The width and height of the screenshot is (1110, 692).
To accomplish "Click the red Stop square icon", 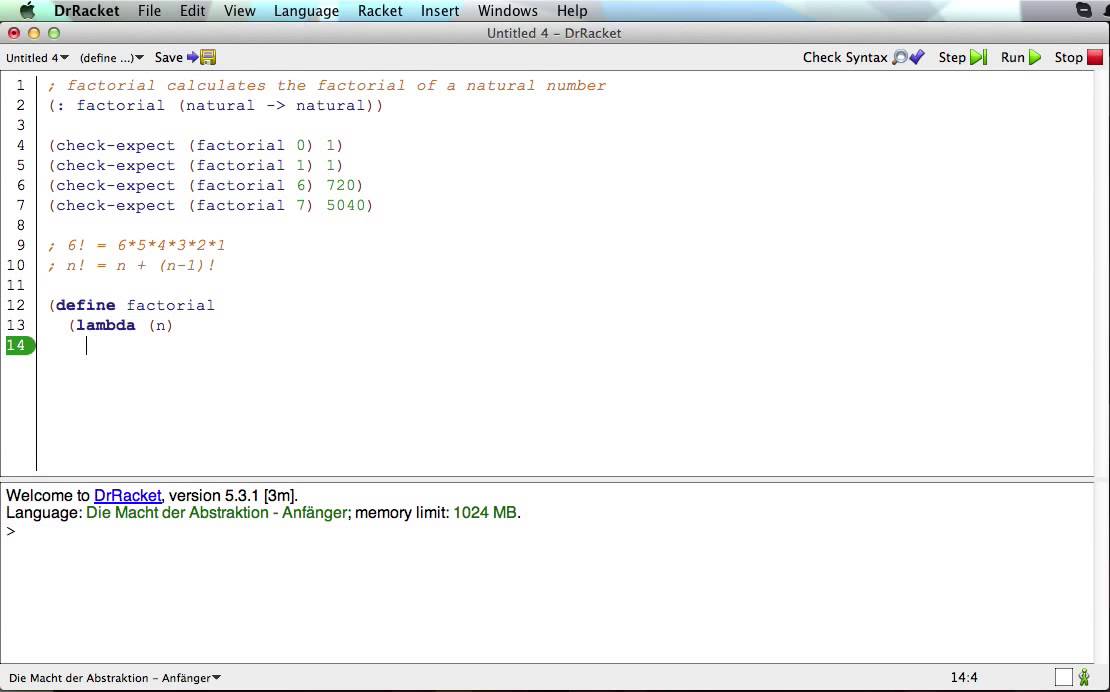I will tap(1095, 57).
